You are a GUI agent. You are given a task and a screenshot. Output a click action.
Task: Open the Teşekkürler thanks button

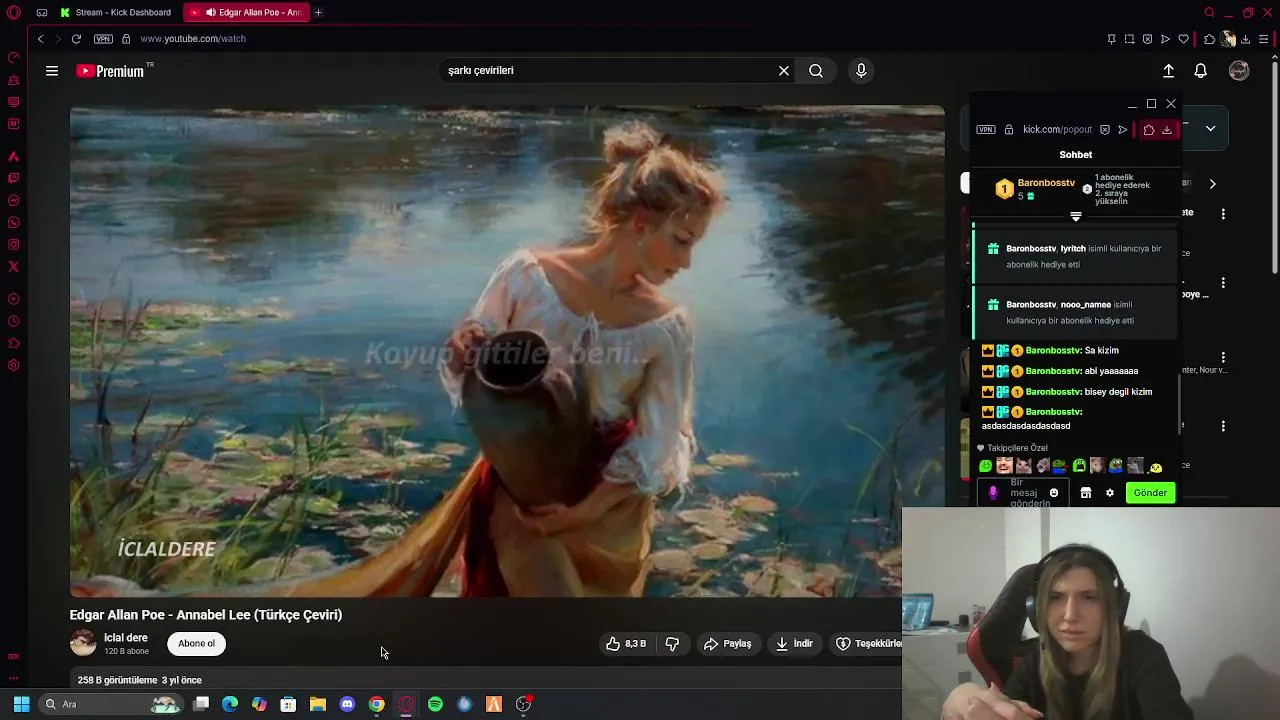pyautogui.click(x=868, y=644)
